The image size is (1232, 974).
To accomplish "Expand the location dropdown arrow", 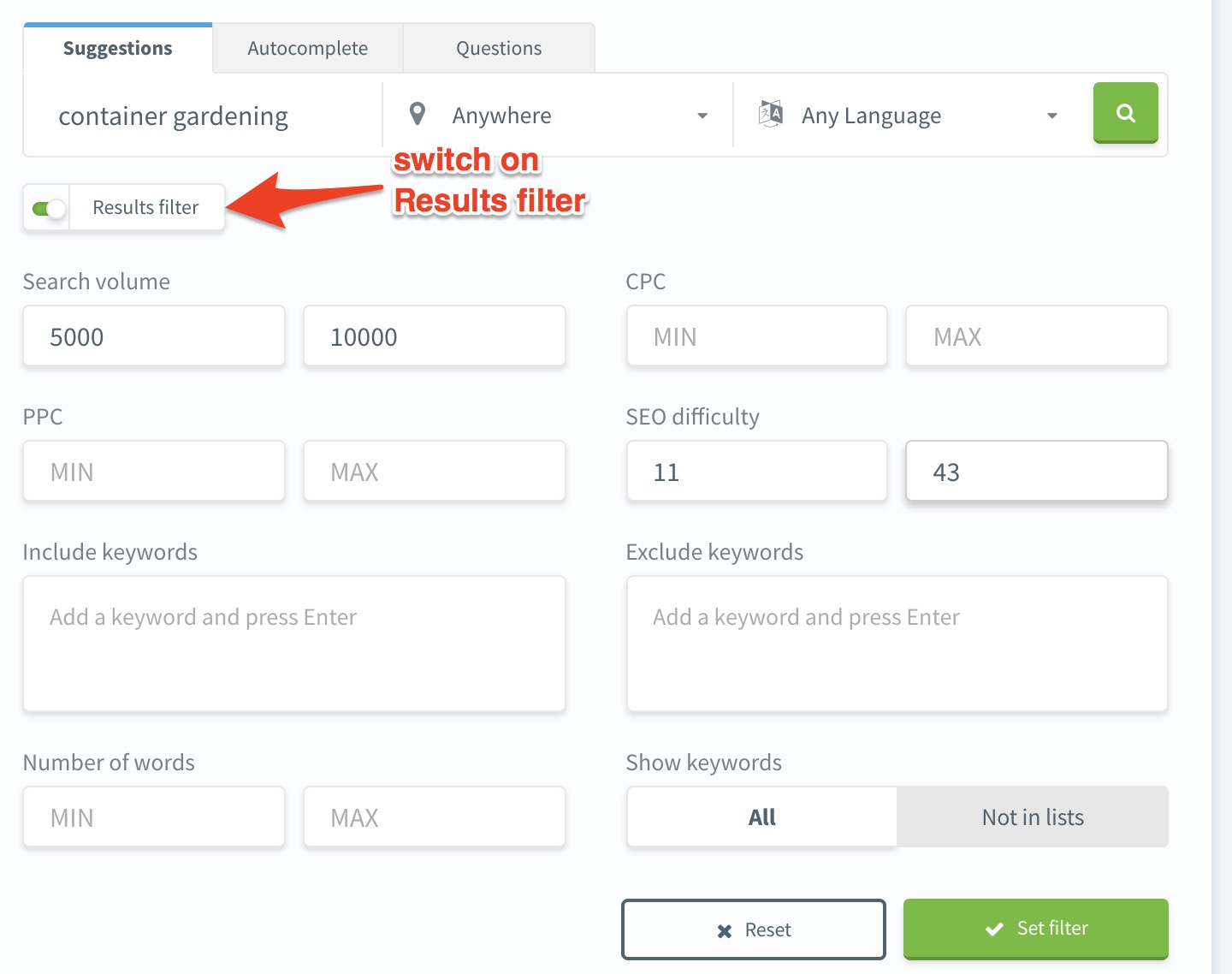I will tap(703, 115).
